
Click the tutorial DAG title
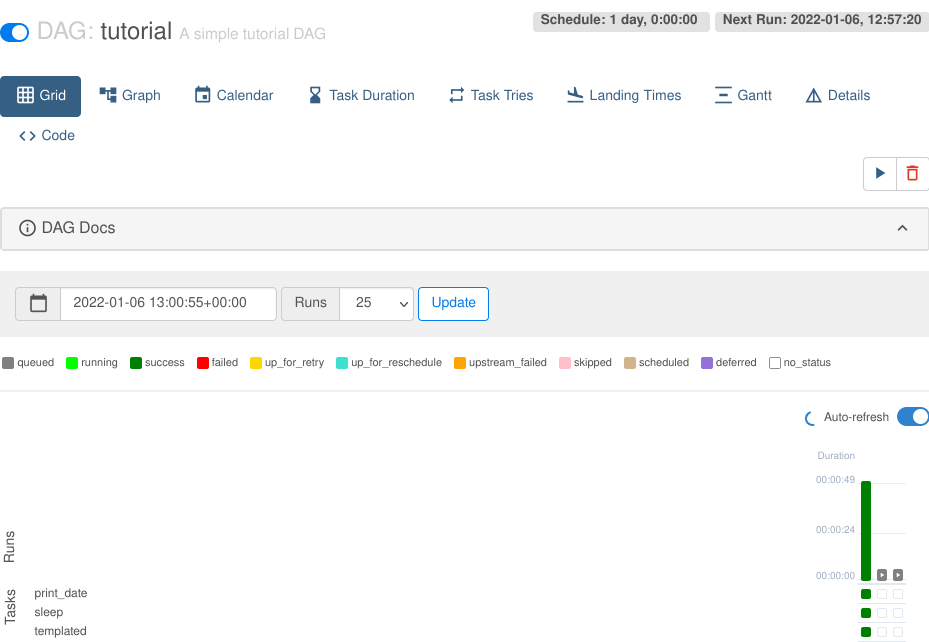click(136, 31)
